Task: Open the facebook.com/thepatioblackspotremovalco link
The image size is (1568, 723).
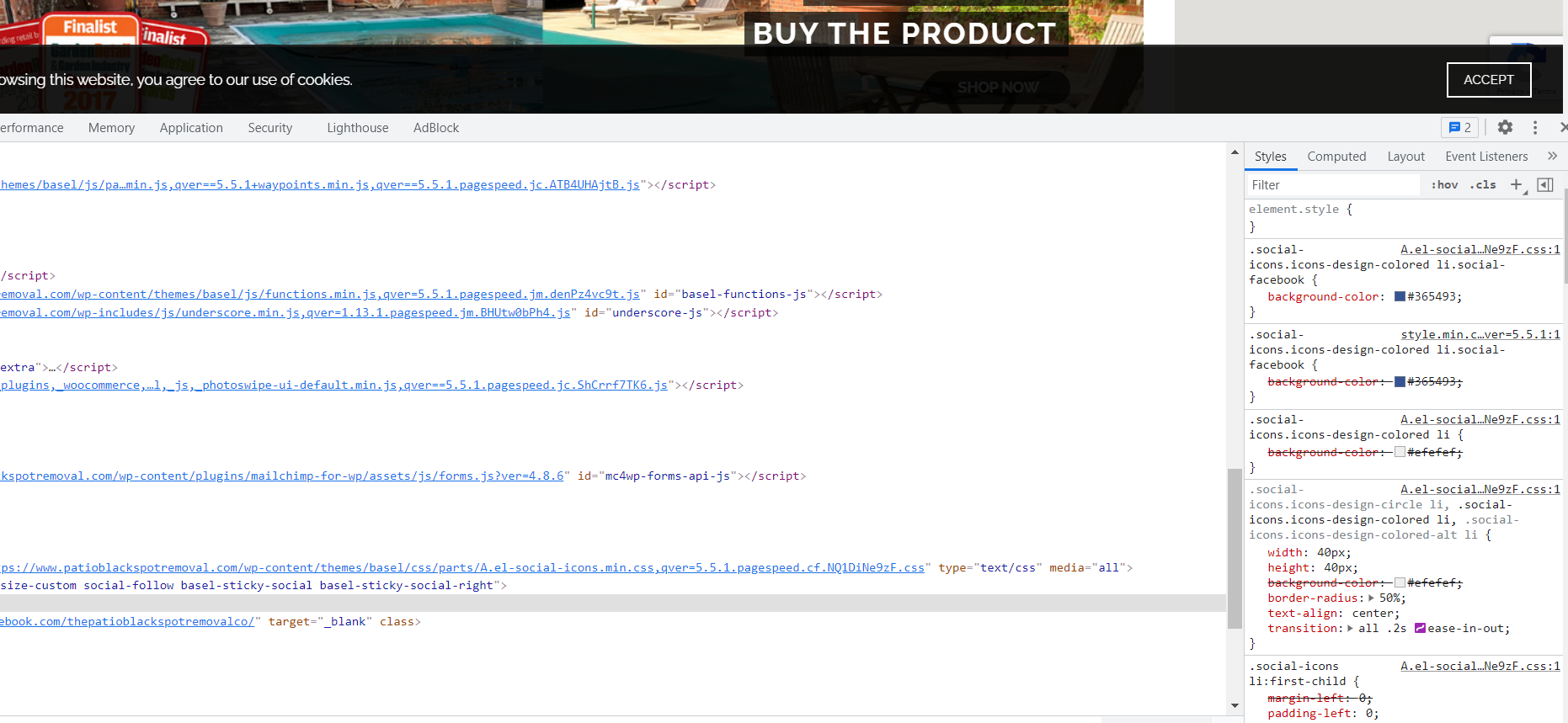Action: [127, 622]
